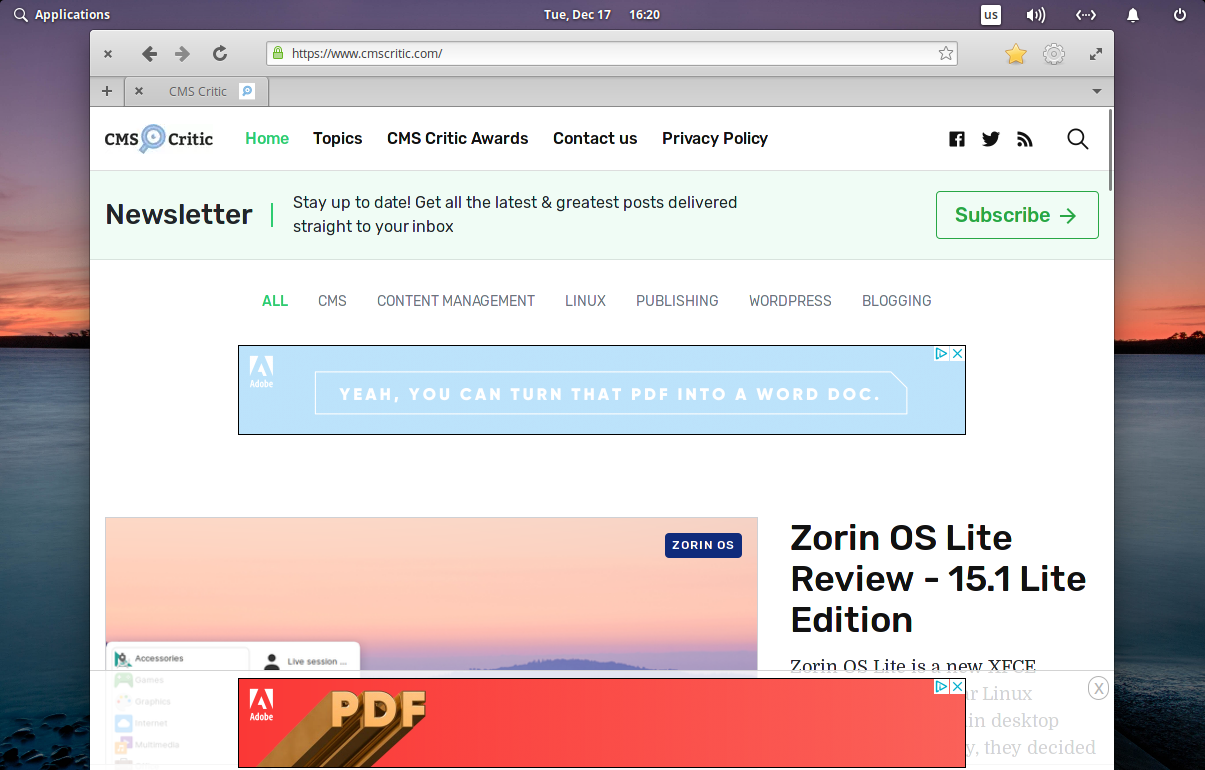Open the Privacy Policy page
The height and width of the screenshot is (770, 1205).
pyautogui.click(x=715, y=138)
